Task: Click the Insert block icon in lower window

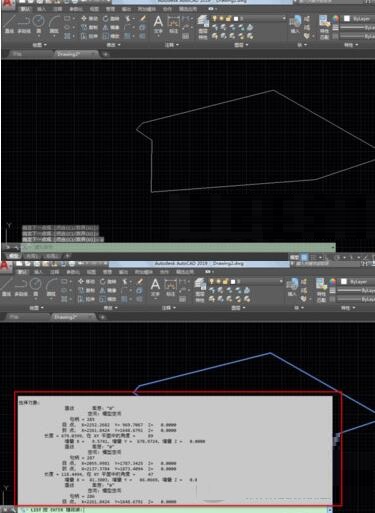Action: pos(292,288)
